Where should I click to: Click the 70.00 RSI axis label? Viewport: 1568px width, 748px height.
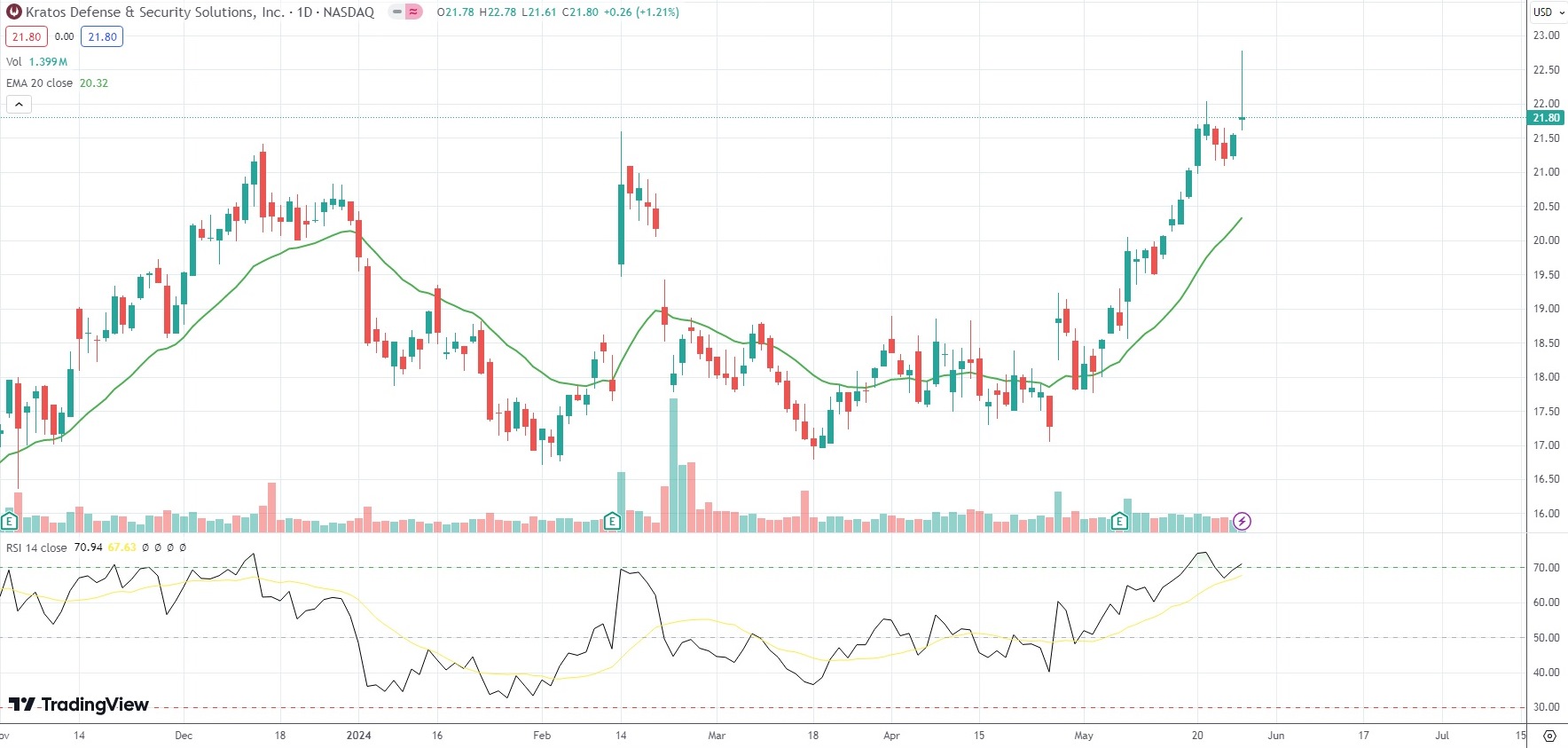pos(1546,568)
